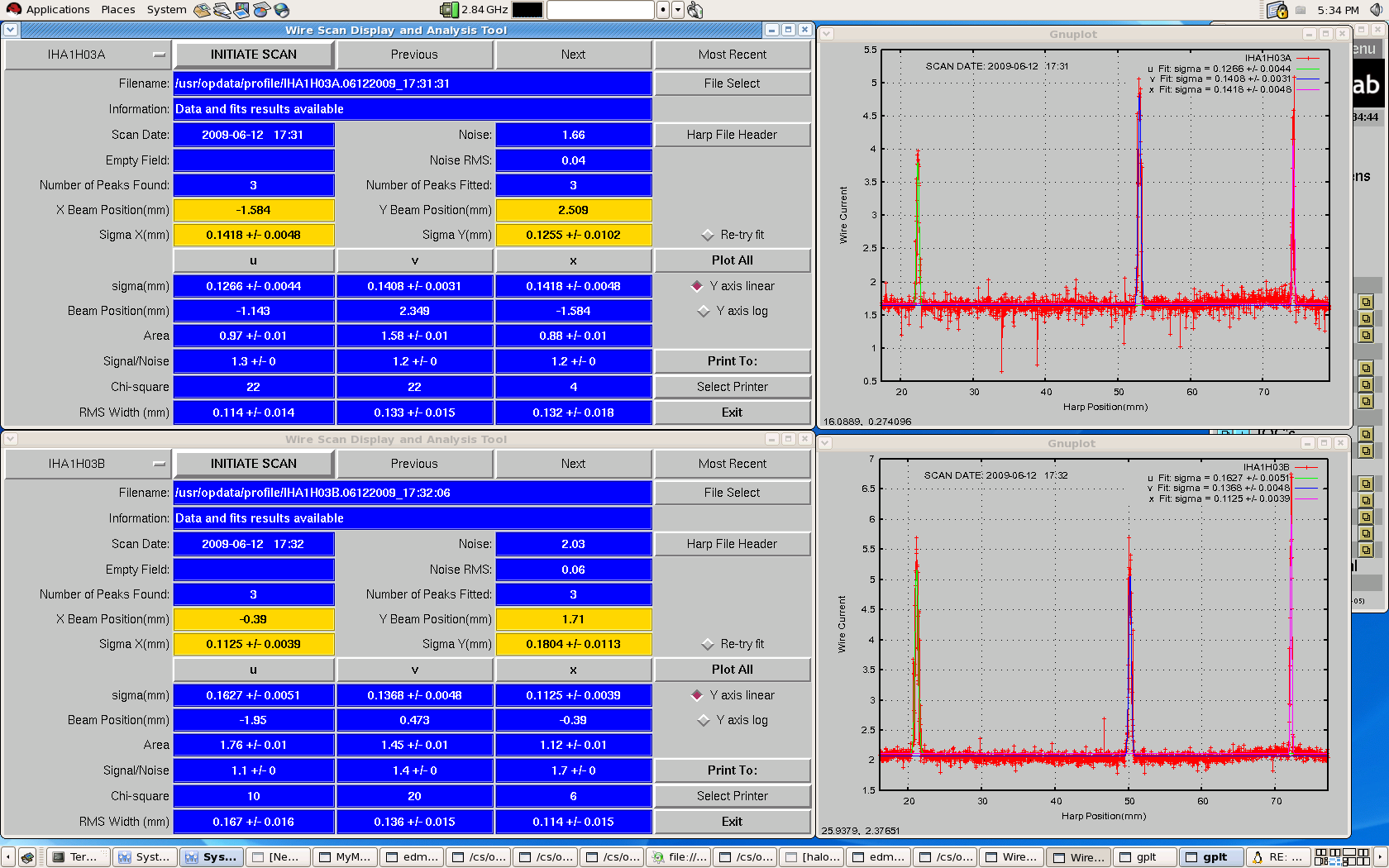Open the IHA1H03B window menu icon in title bar
This screenshot has width=1389, height=868.
click(11, 439)
